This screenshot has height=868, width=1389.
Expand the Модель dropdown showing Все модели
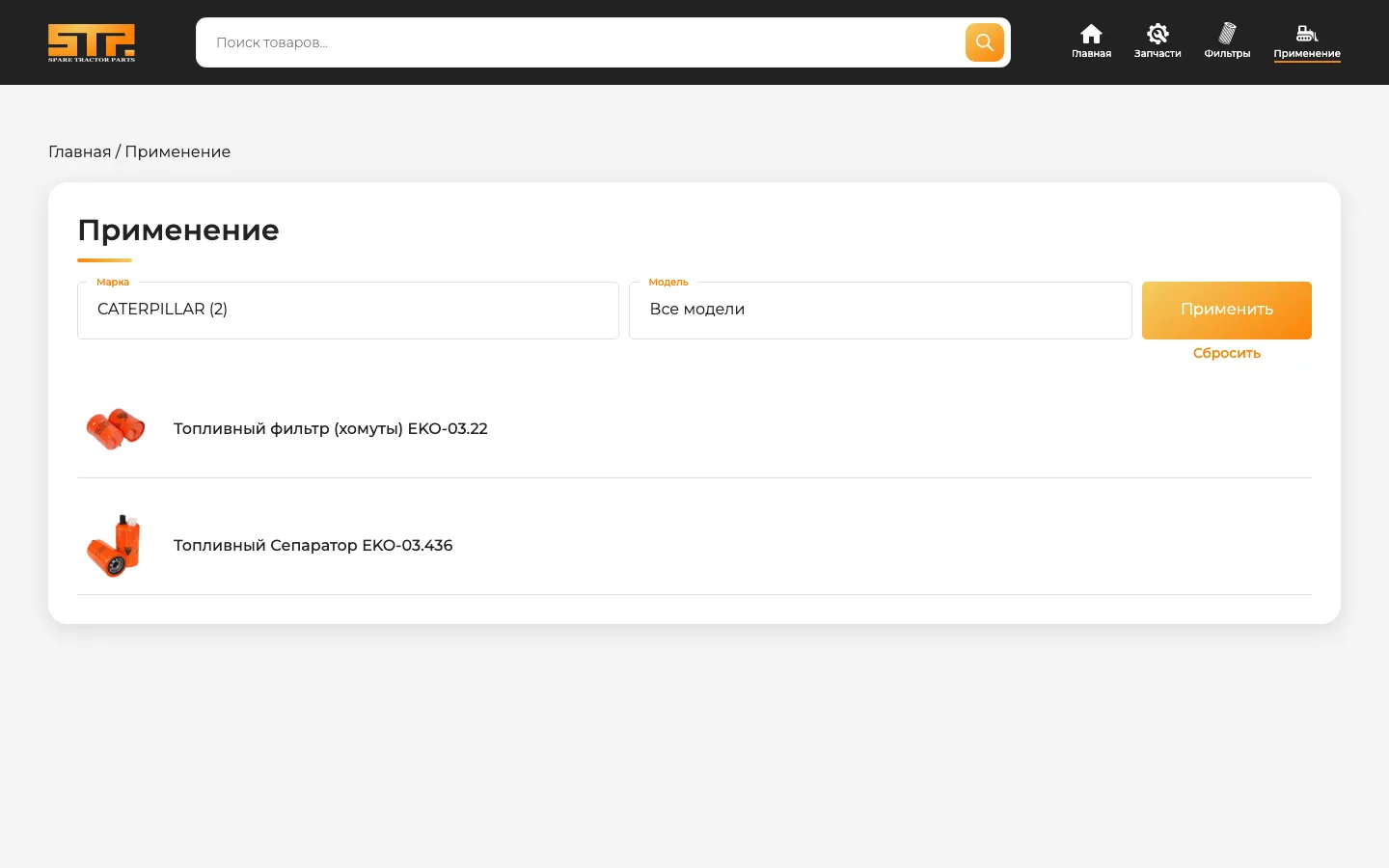(x=881, y=310)
